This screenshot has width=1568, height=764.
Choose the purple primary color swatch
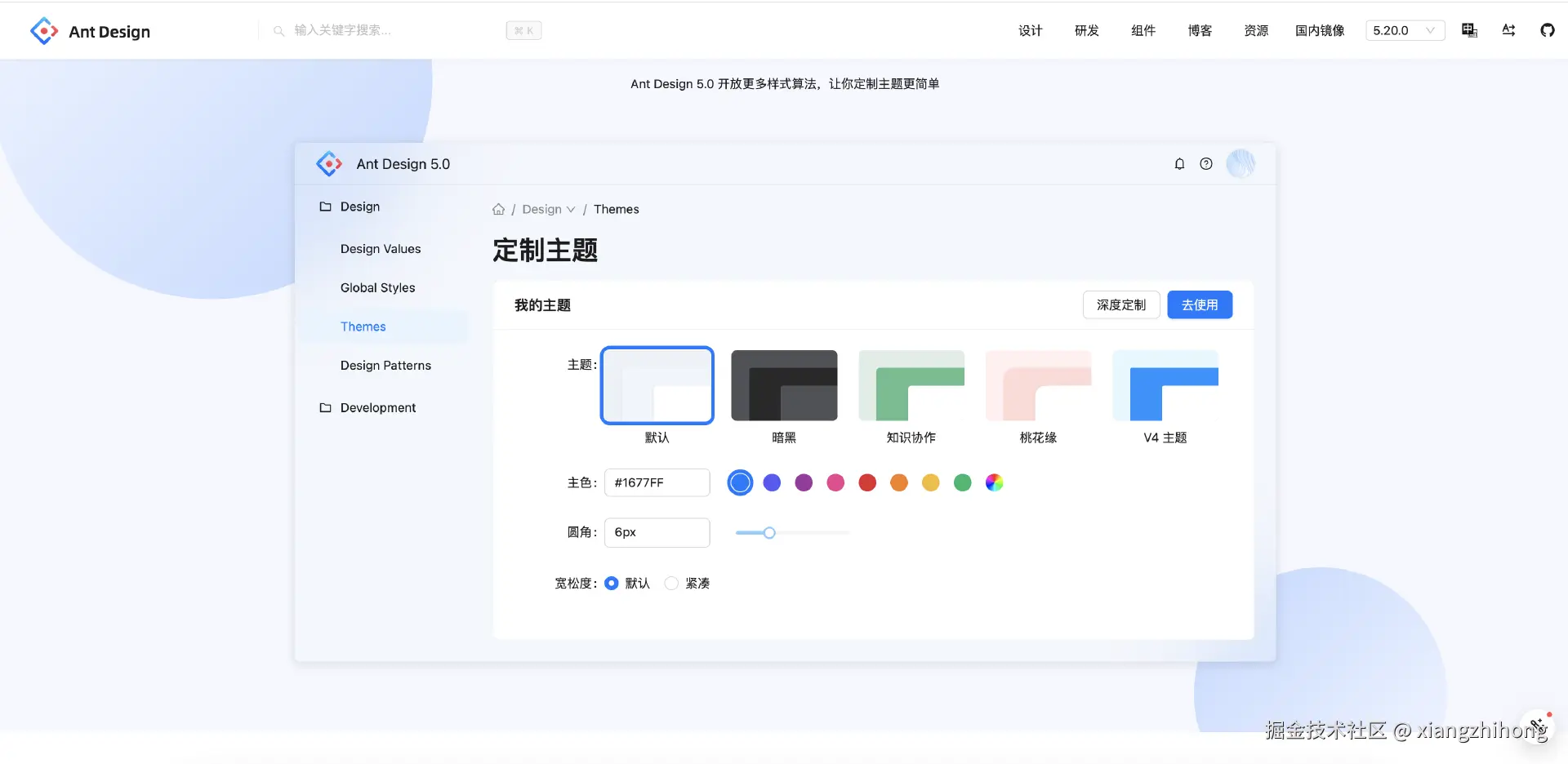804,482
